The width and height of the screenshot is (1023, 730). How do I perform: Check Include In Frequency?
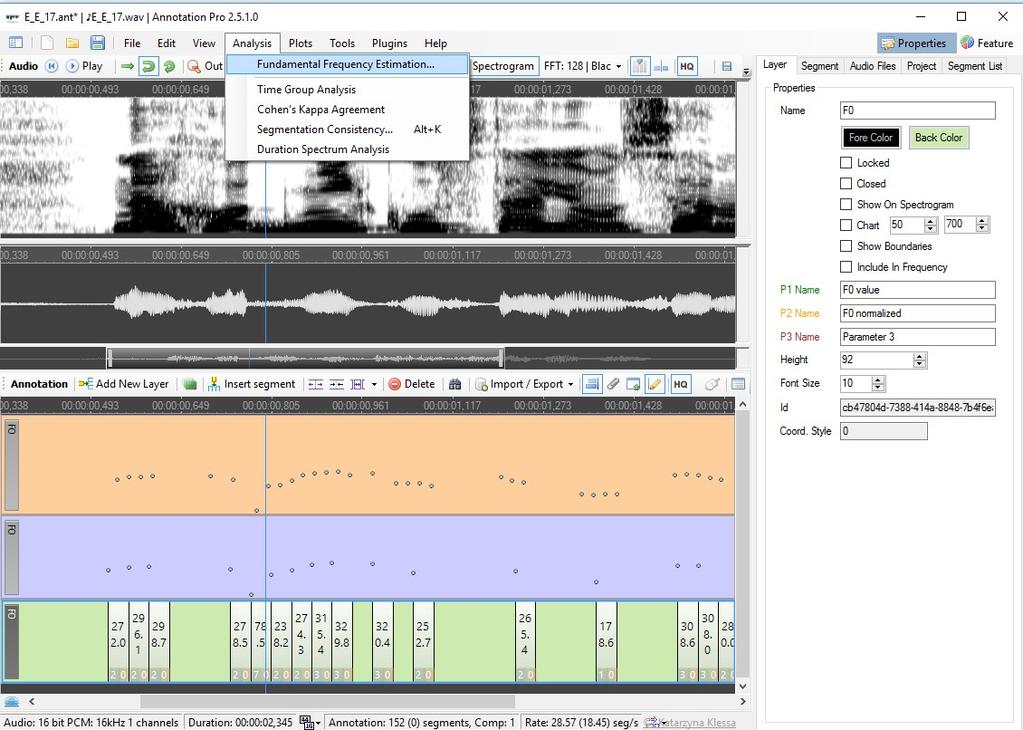[x=846, y=267]
